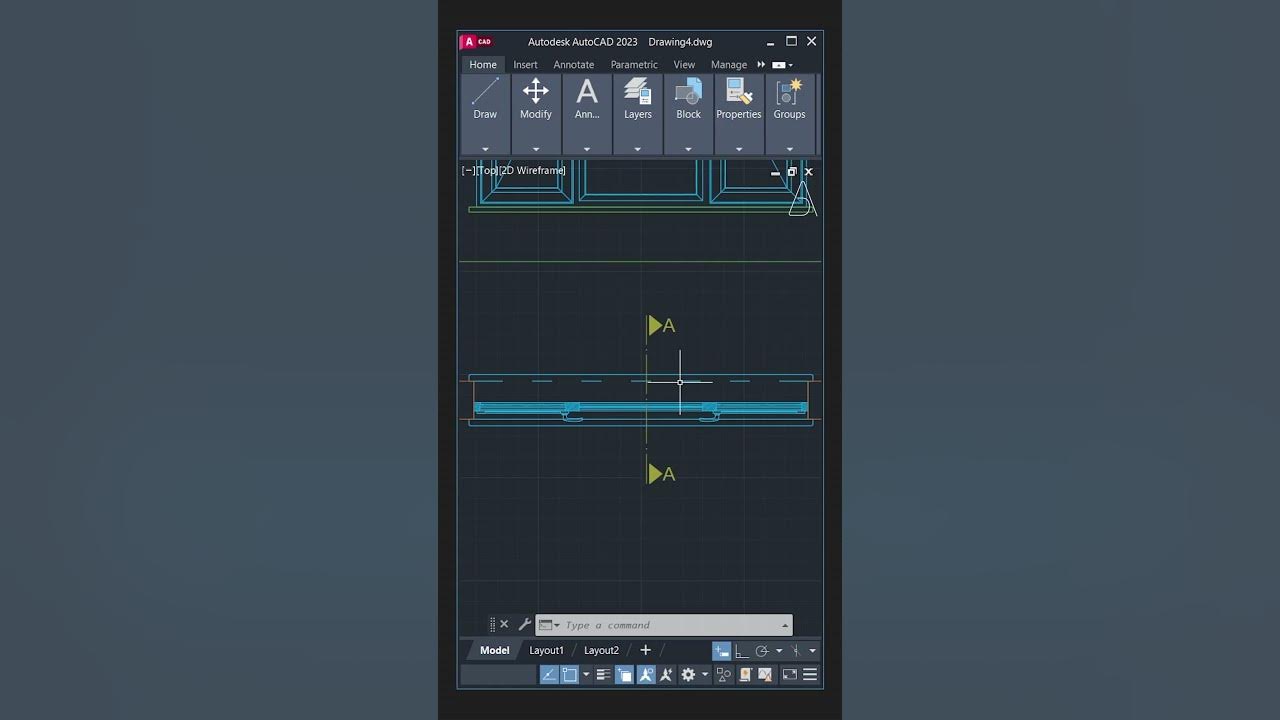The width and height of the screenshot is (1280, 720).
Task: Open status bar Customization menu icon
Action: 810,675
